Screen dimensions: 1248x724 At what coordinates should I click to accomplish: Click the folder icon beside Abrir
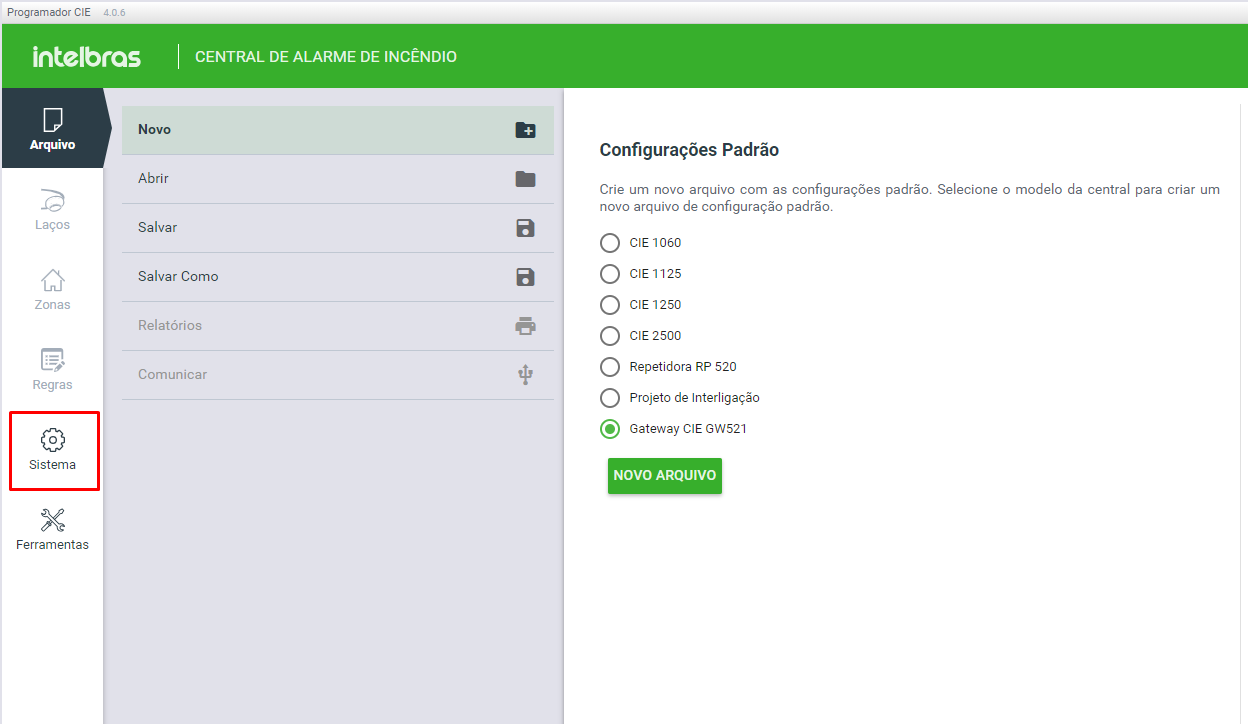[525, 179]
